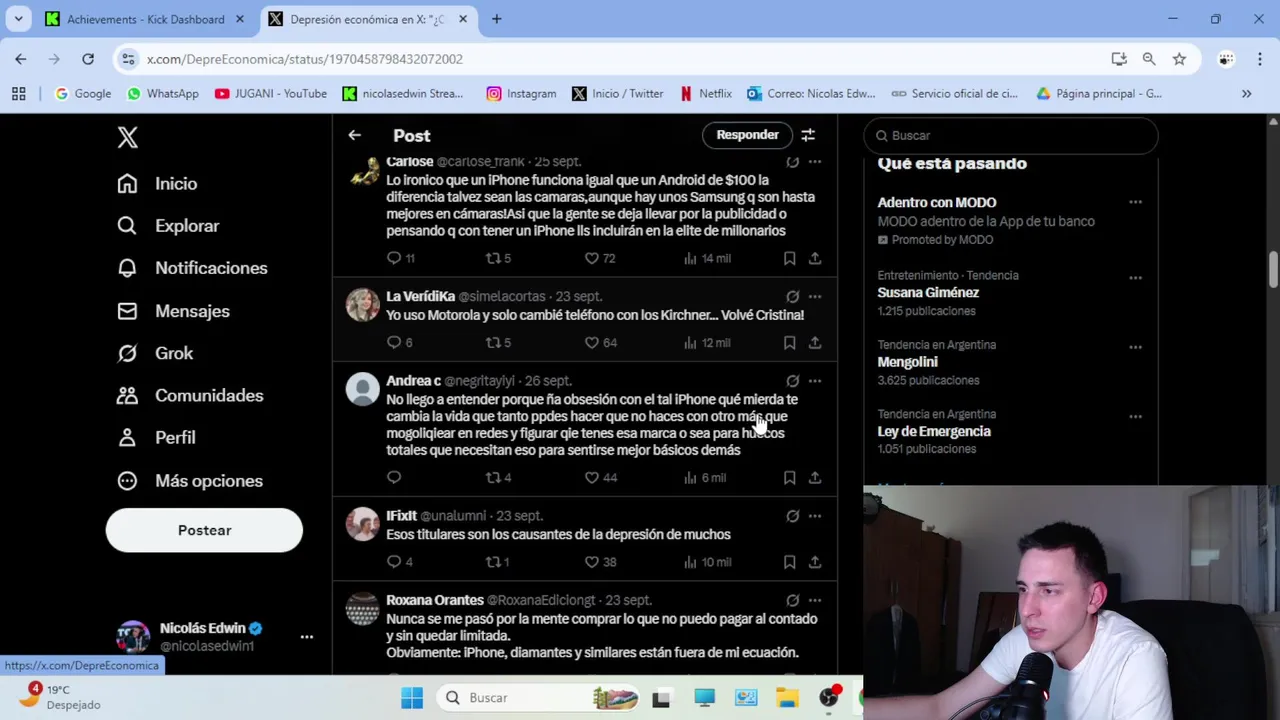Bookmark Andrea c's post
This screenshot has width=1280, height=720.
pyautogui.click(x=789, y=478)
